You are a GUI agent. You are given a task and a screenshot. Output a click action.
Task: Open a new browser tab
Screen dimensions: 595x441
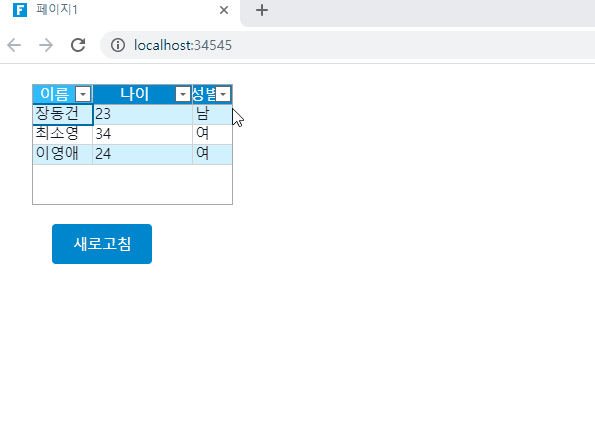coord(262,10)
